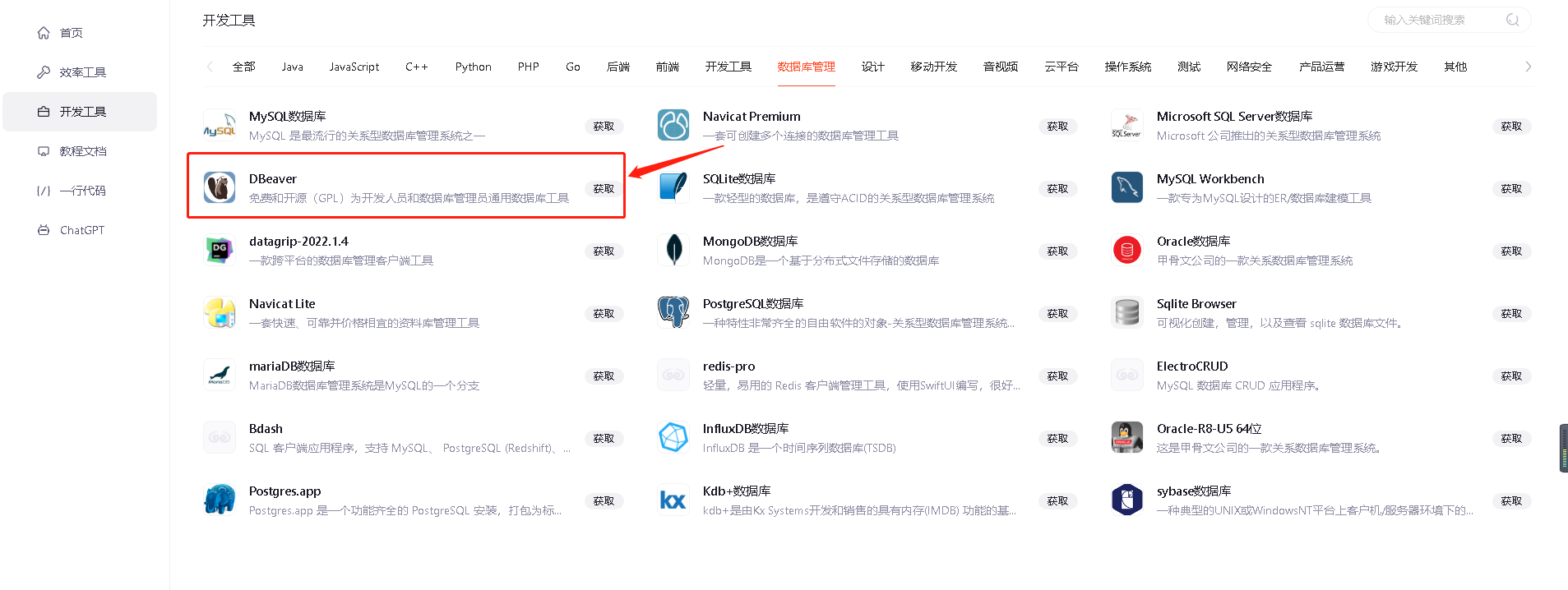Open the ElectroCRUD placeholder icon
This screenshot has width=1568, height=590.
1127,376
